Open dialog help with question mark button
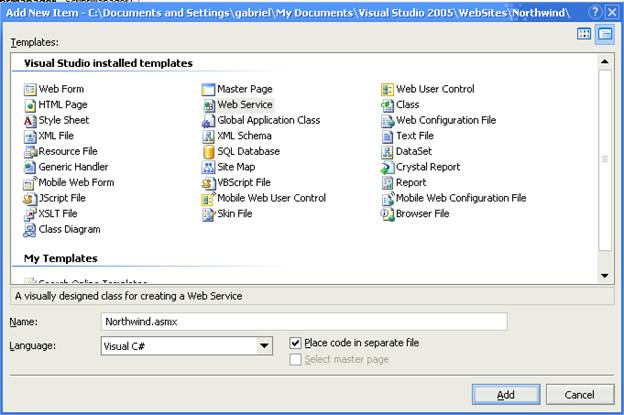Viewport: 624px width, 415px height. pyautogui.click(x=595, y=12)
